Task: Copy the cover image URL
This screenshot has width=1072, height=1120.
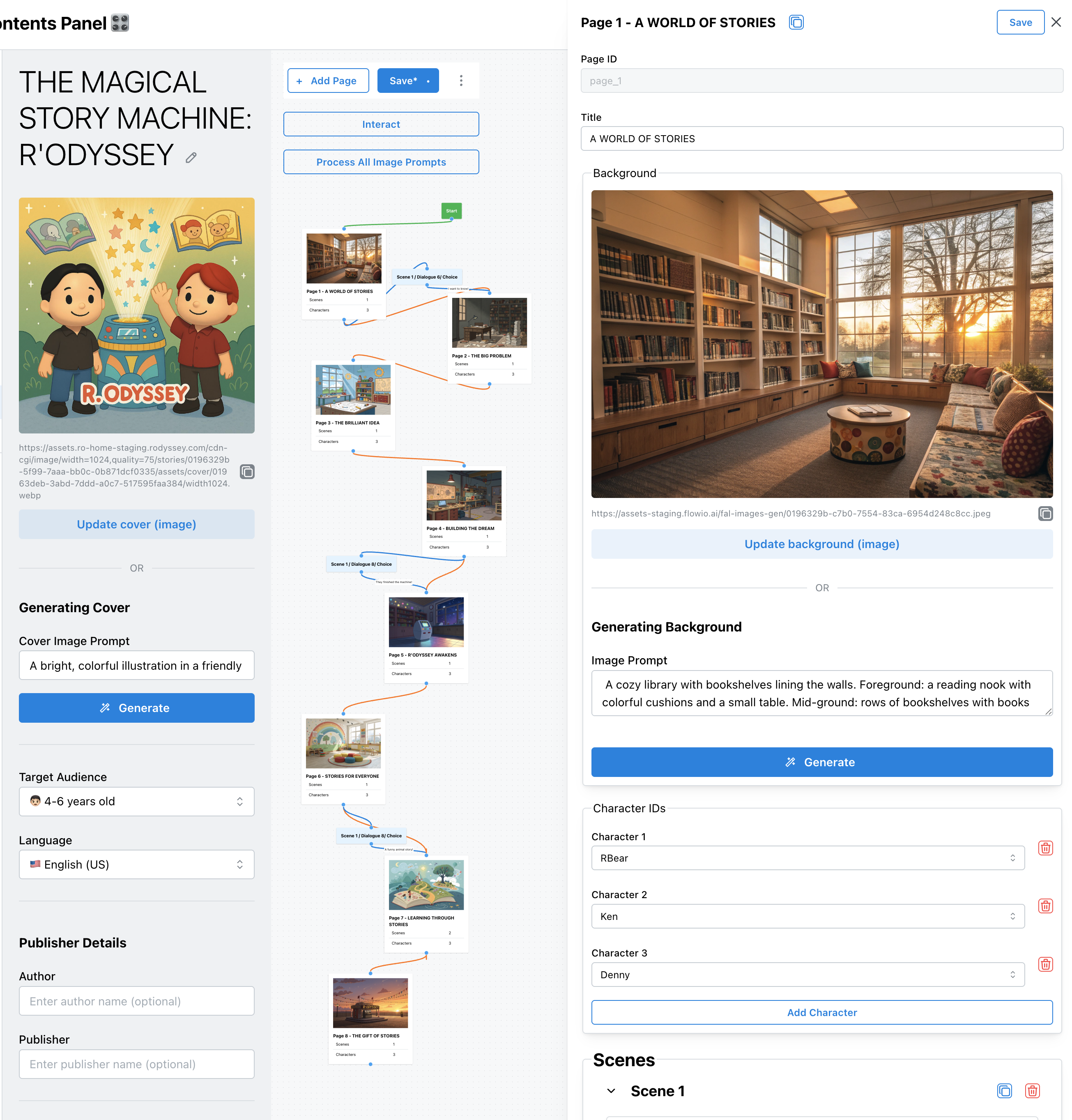Action: click(x=247, y=471)
